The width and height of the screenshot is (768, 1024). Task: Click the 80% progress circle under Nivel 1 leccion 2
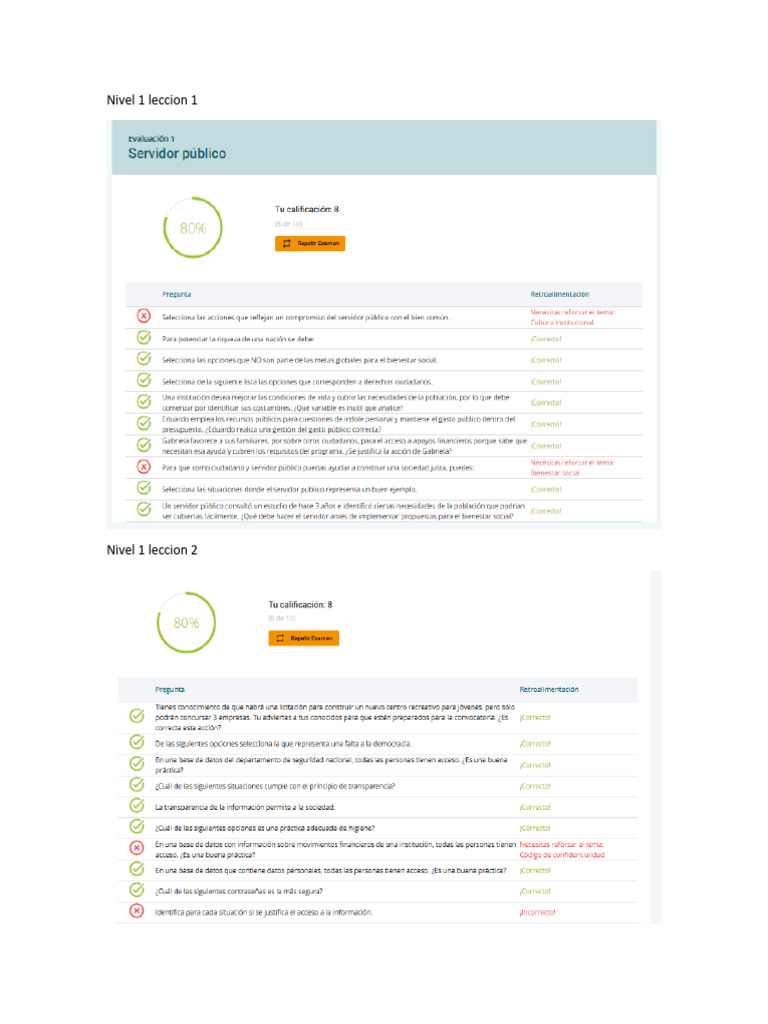[x=186, y=622]
